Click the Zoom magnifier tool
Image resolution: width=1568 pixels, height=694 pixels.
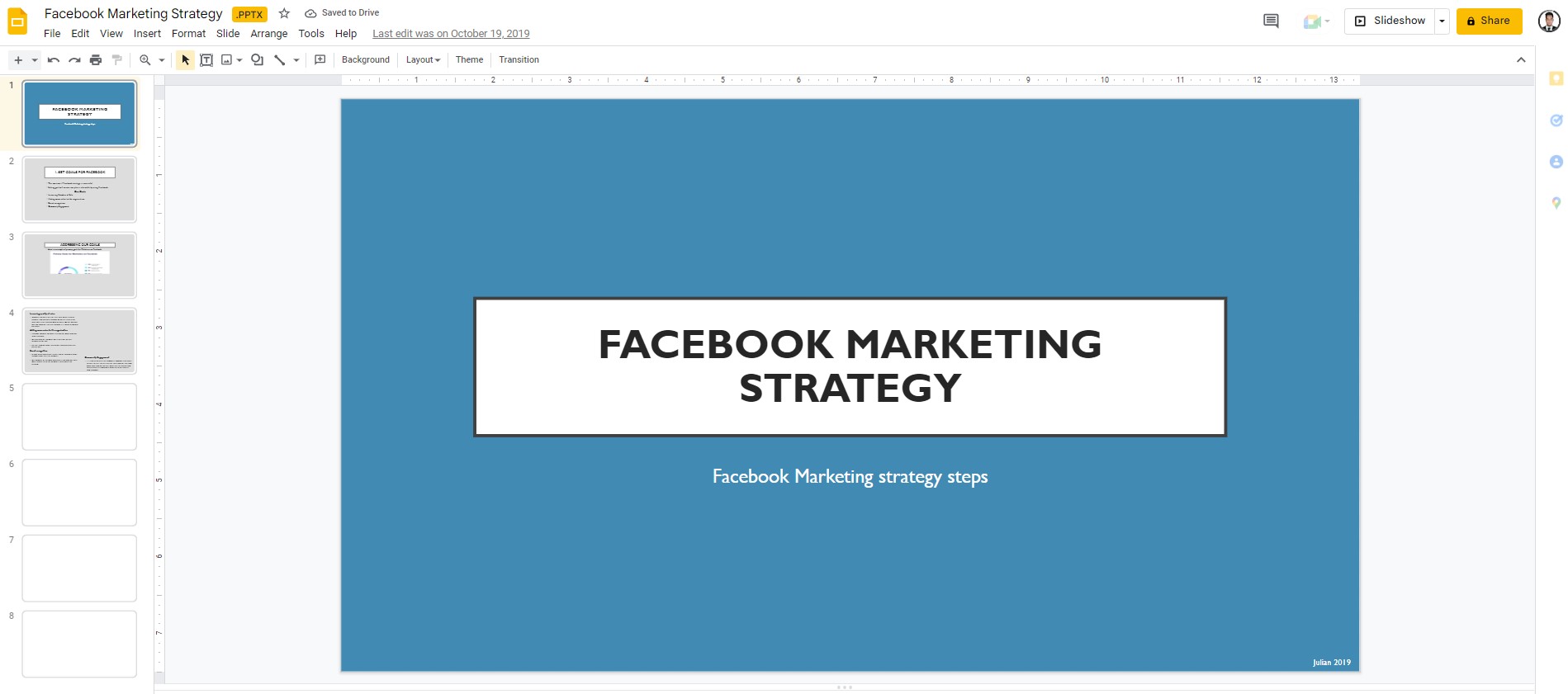coord(145,60)
